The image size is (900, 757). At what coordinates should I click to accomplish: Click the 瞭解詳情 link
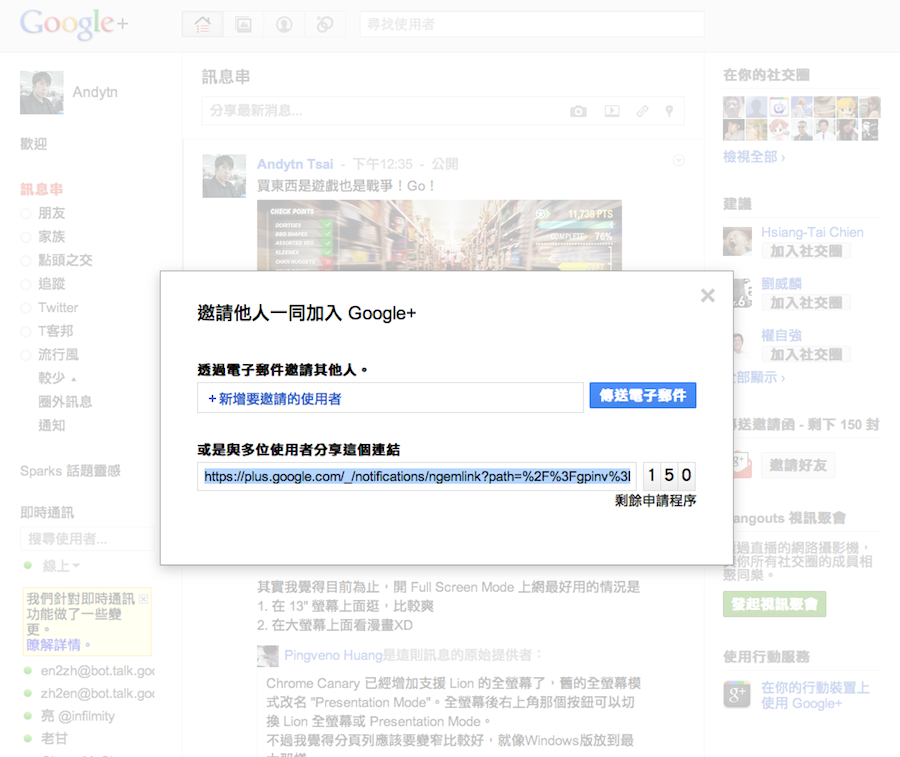click(54, 645)
